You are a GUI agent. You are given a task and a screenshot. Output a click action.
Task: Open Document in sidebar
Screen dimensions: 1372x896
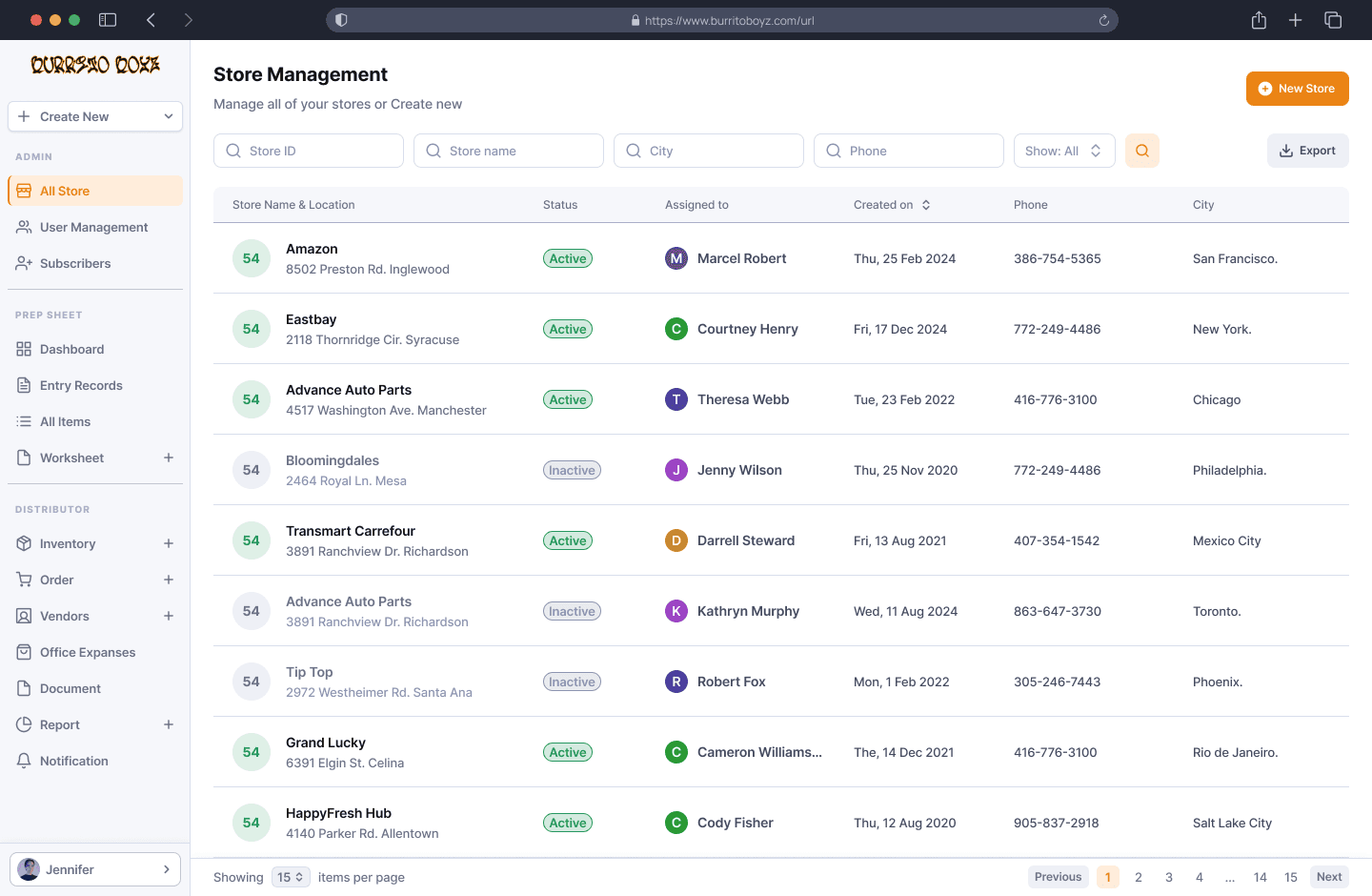[x=95, y=688]
